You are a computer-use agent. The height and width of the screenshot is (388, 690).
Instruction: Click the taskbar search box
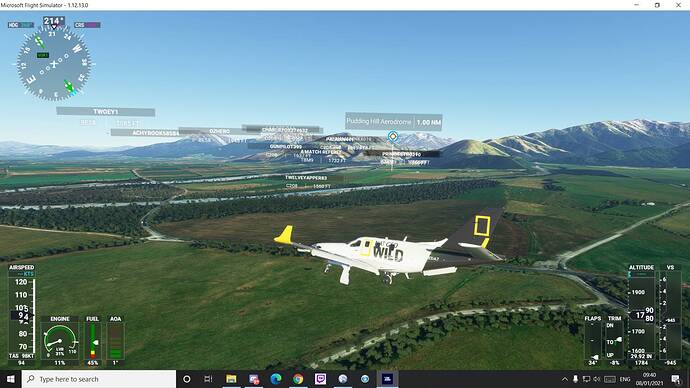point(99,379)
